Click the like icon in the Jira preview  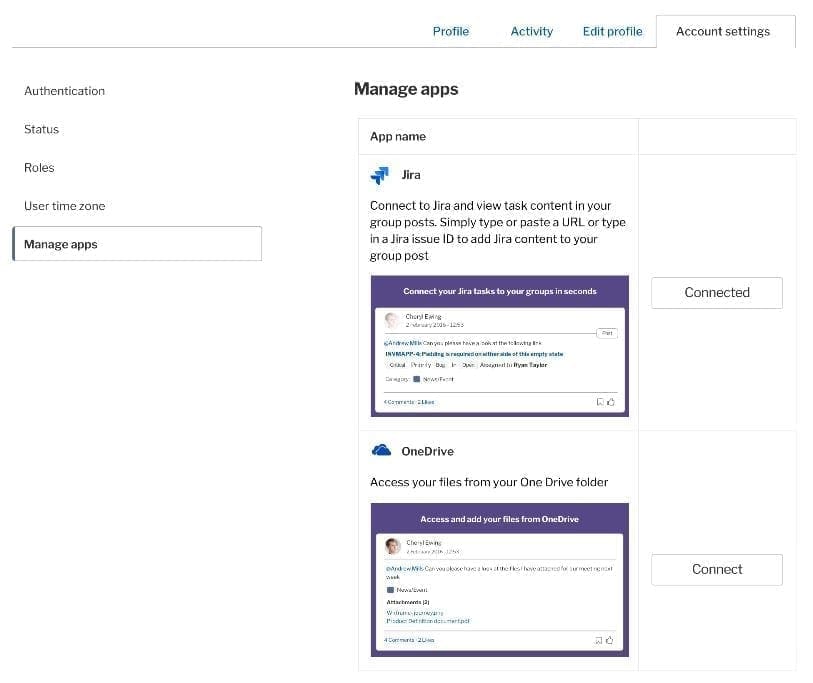(611, 402)
